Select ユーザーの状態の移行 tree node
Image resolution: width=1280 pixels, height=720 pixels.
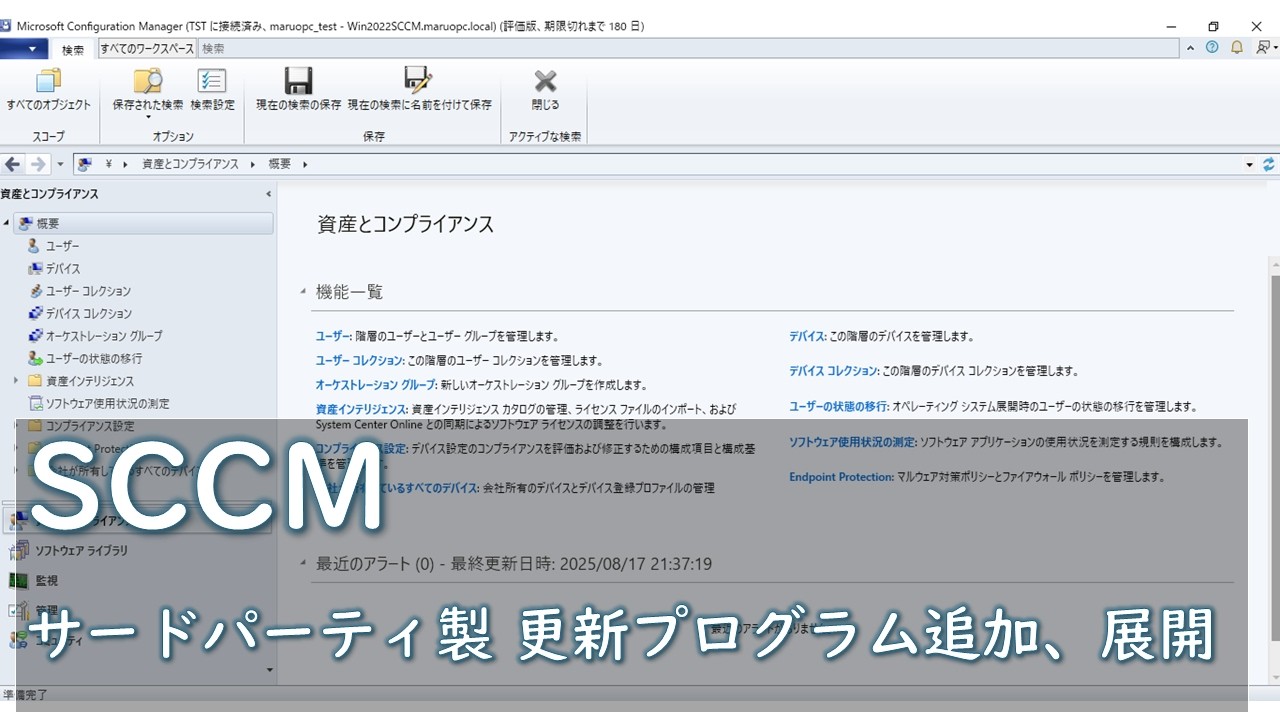coord(94,358)
